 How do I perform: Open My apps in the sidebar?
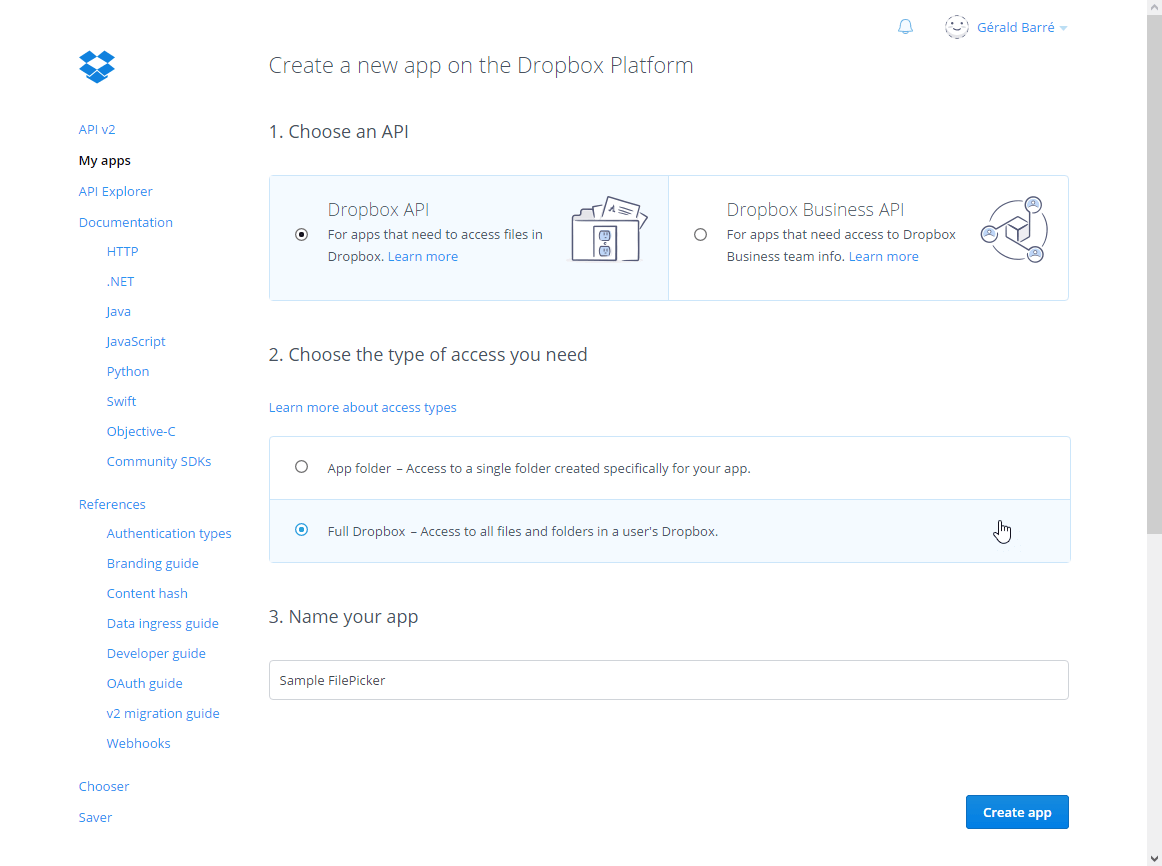104,160
